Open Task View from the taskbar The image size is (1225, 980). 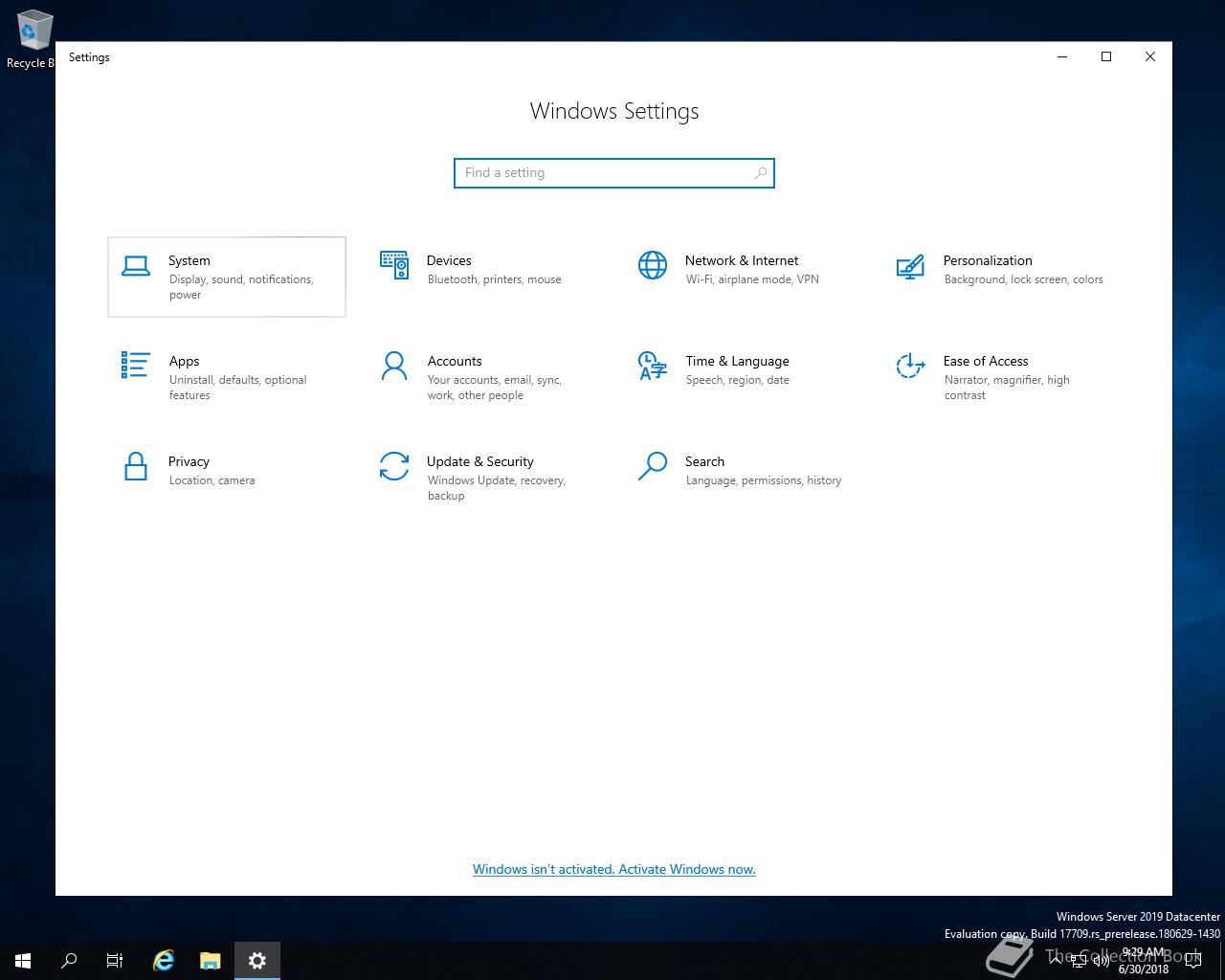[x=115, y=961]
